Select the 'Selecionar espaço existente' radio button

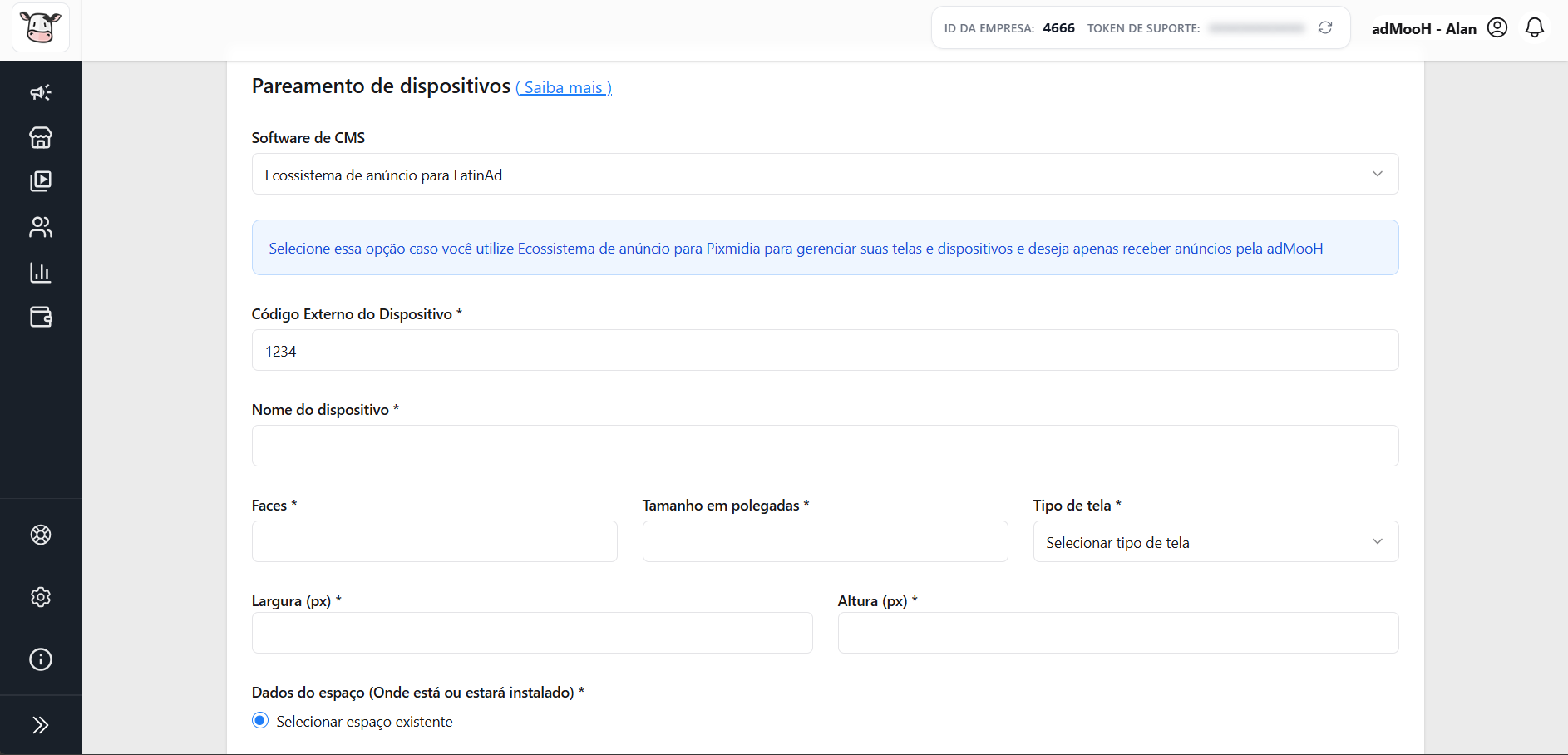point(260,721)
